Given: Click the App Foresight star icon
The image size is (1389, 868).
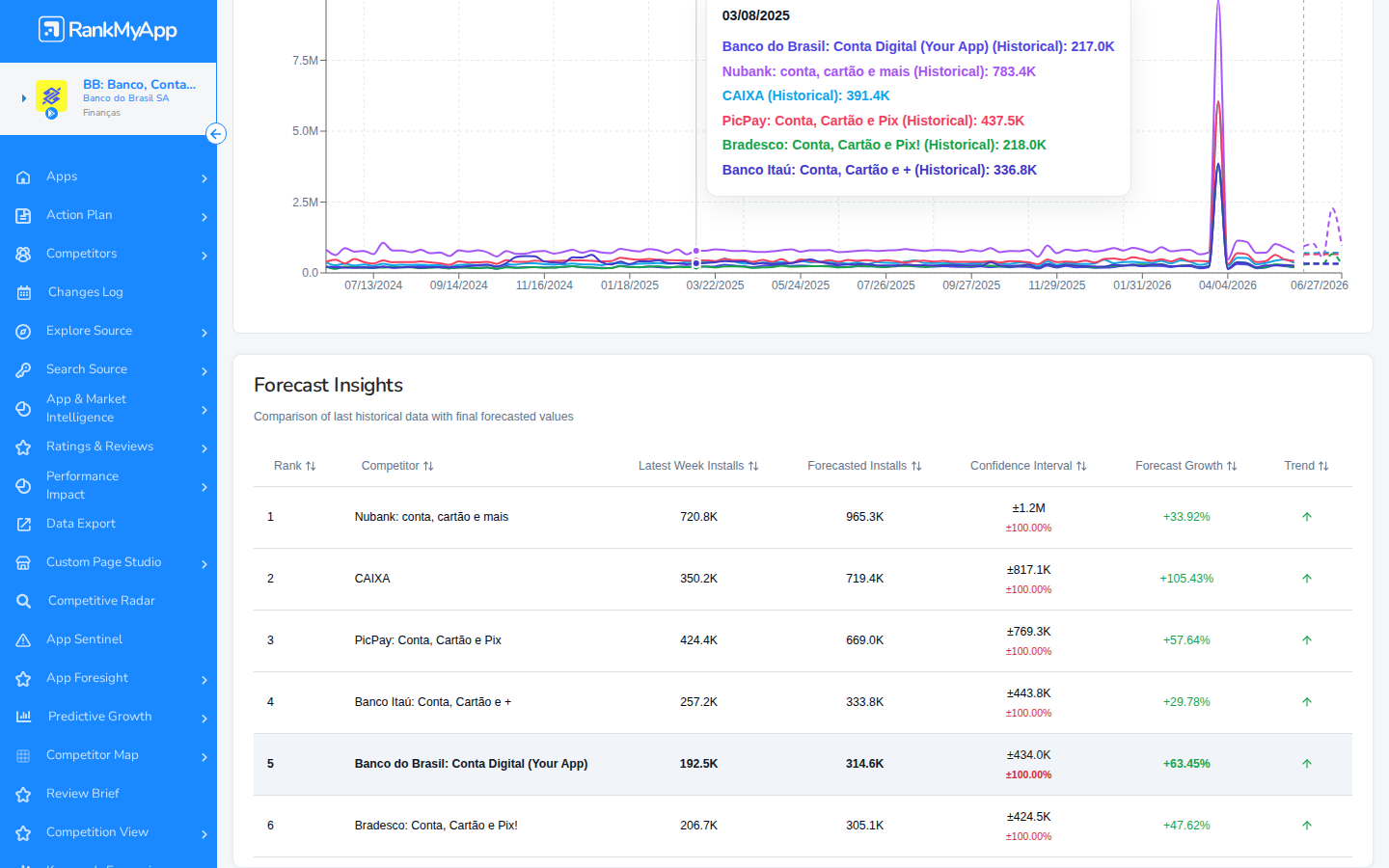Looking at the screenshot, I should 23,679.
